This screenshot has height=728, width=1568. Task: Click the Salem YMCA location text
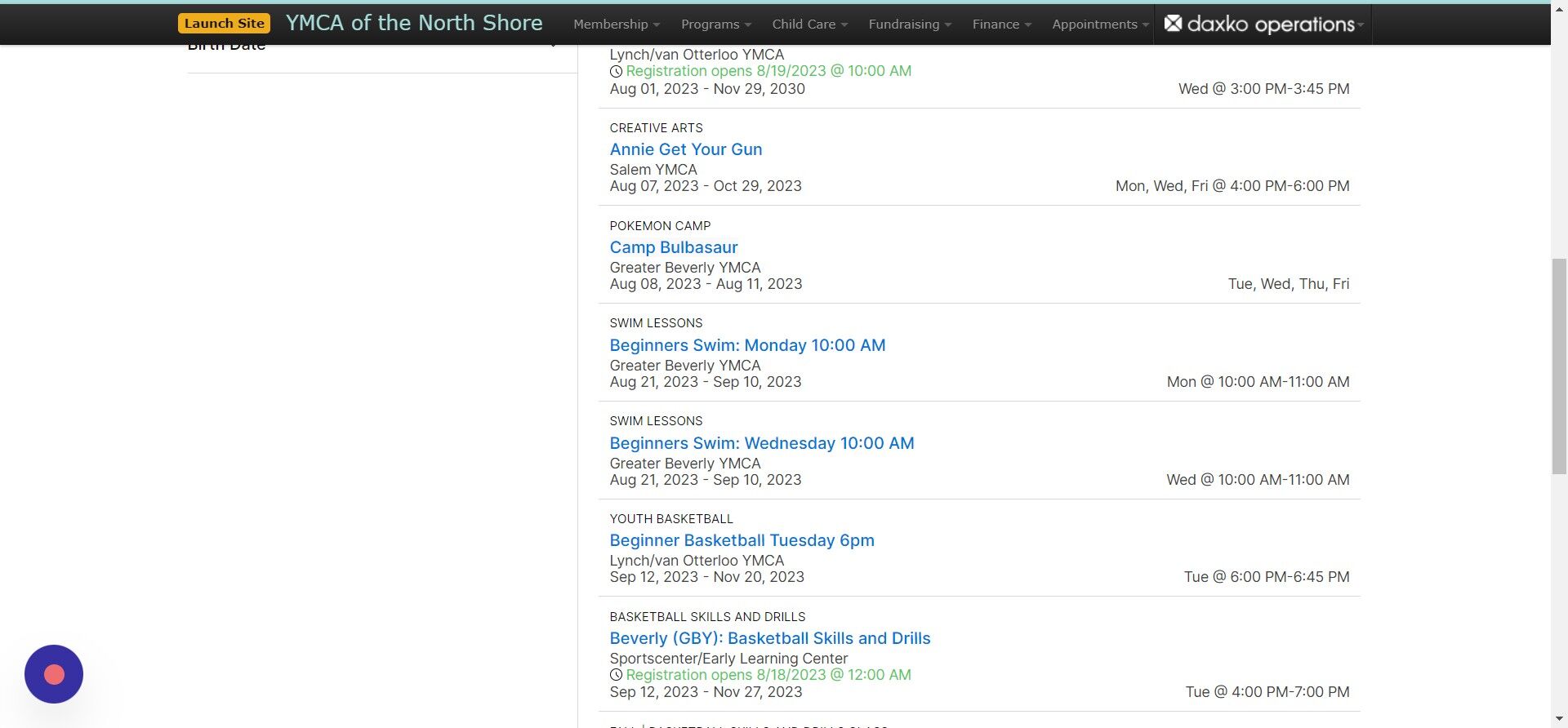653,170
